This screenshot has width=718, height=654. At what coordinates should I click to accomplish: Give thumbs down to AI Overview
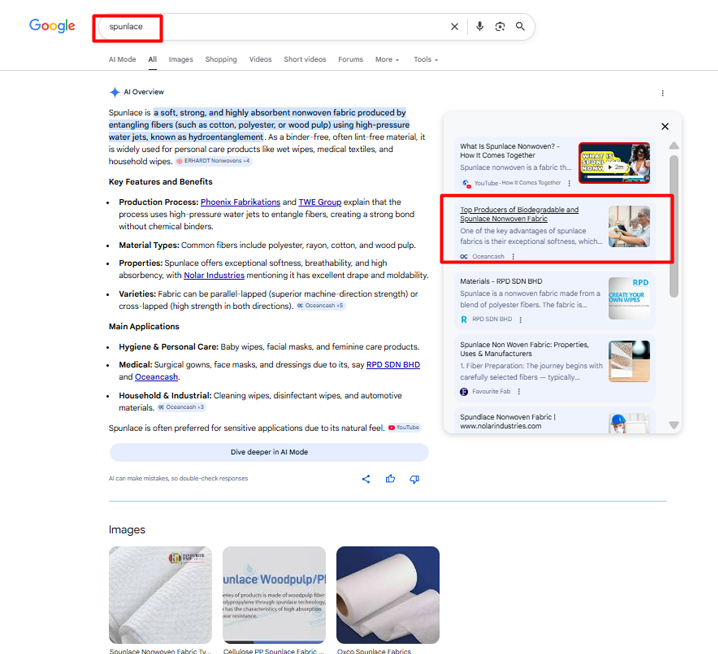[x=414, y=479]
